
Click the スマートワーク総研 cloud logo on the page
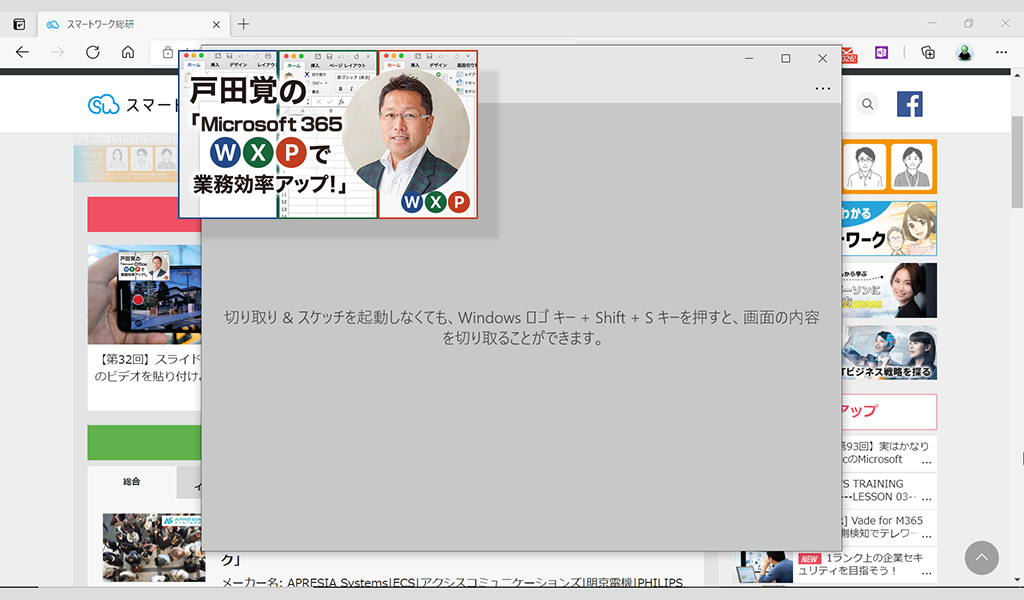click(104, 104)
